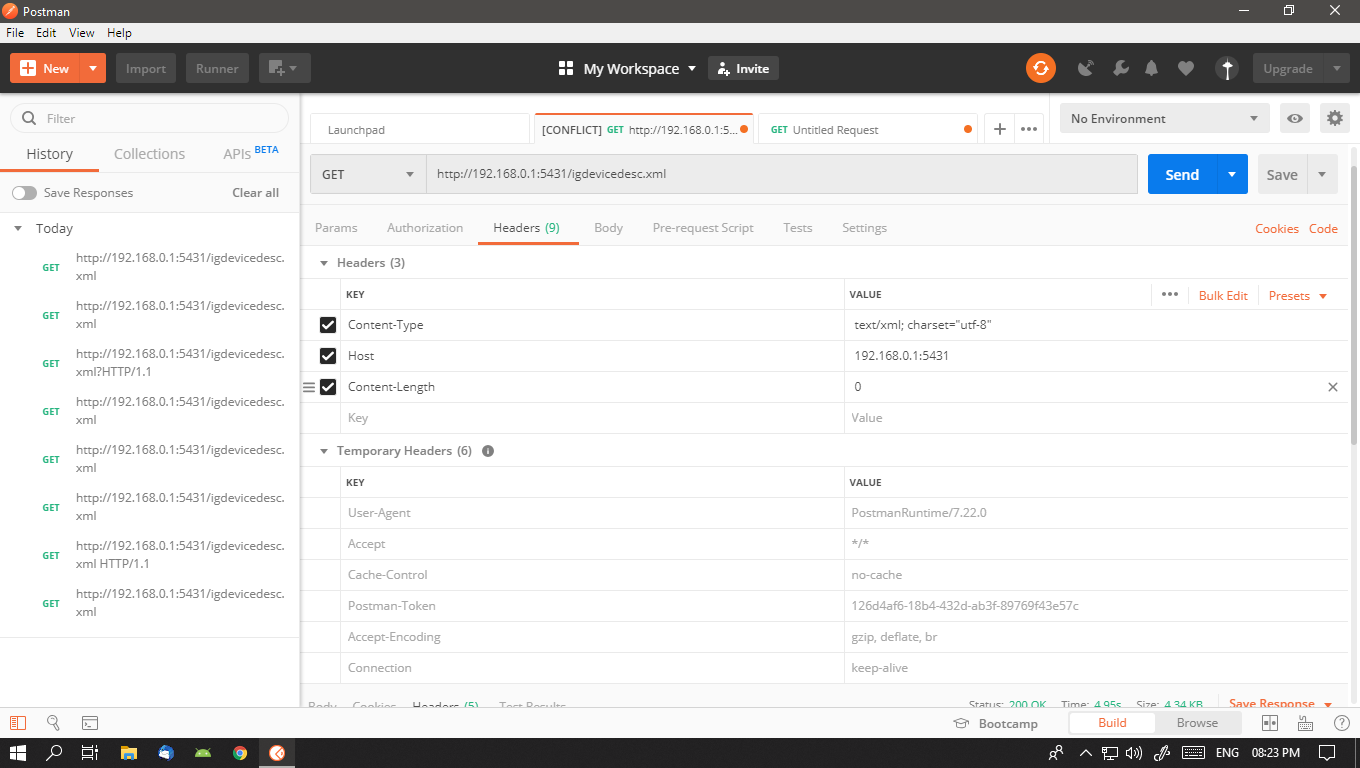
Task: Open the My Workspace dropdown
Action: pos(628,68)
